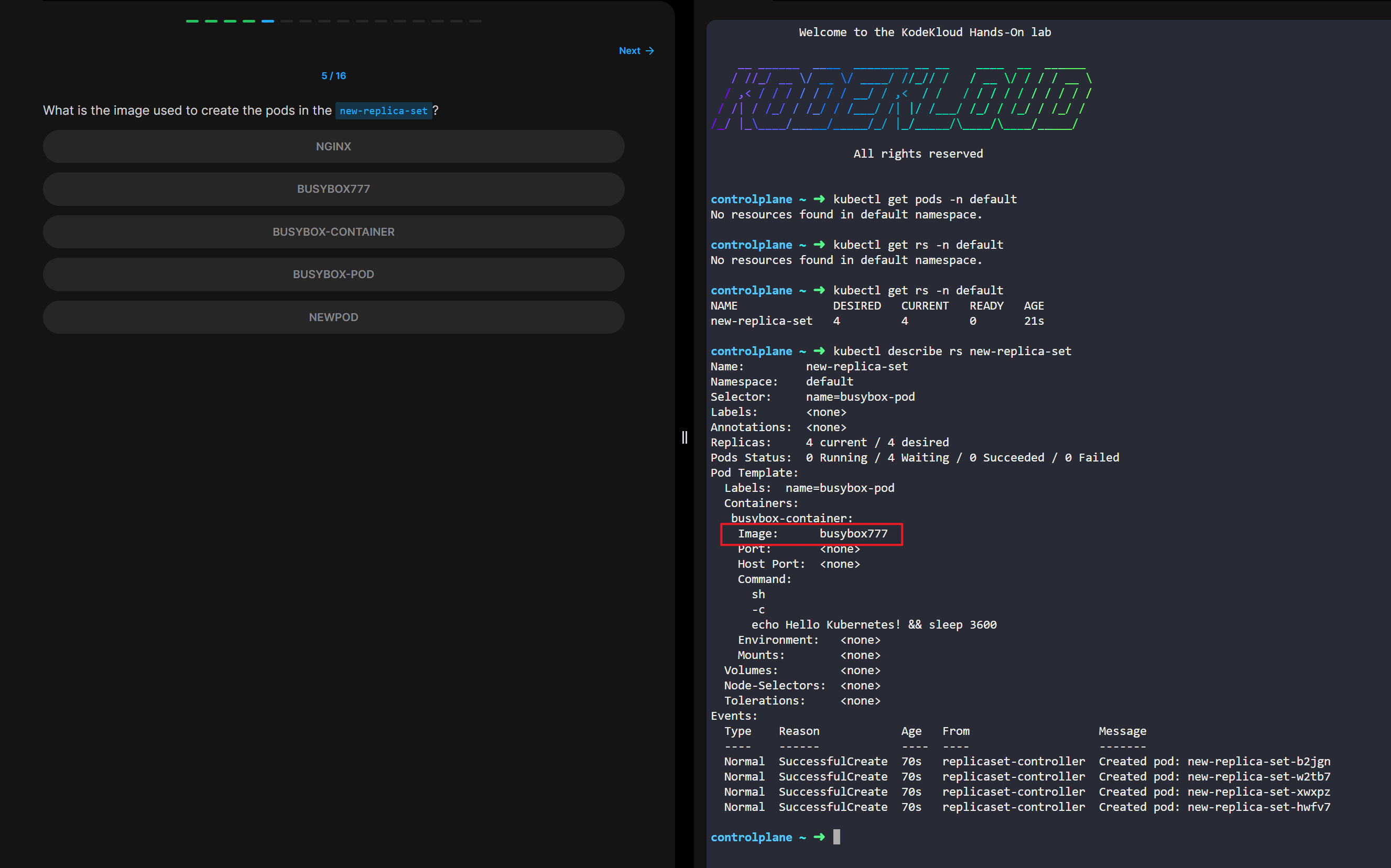Viewport: 1391px width, 868px height.
Task: Select BUSYBOX-POD as the answer
Action: click(333, 274)
